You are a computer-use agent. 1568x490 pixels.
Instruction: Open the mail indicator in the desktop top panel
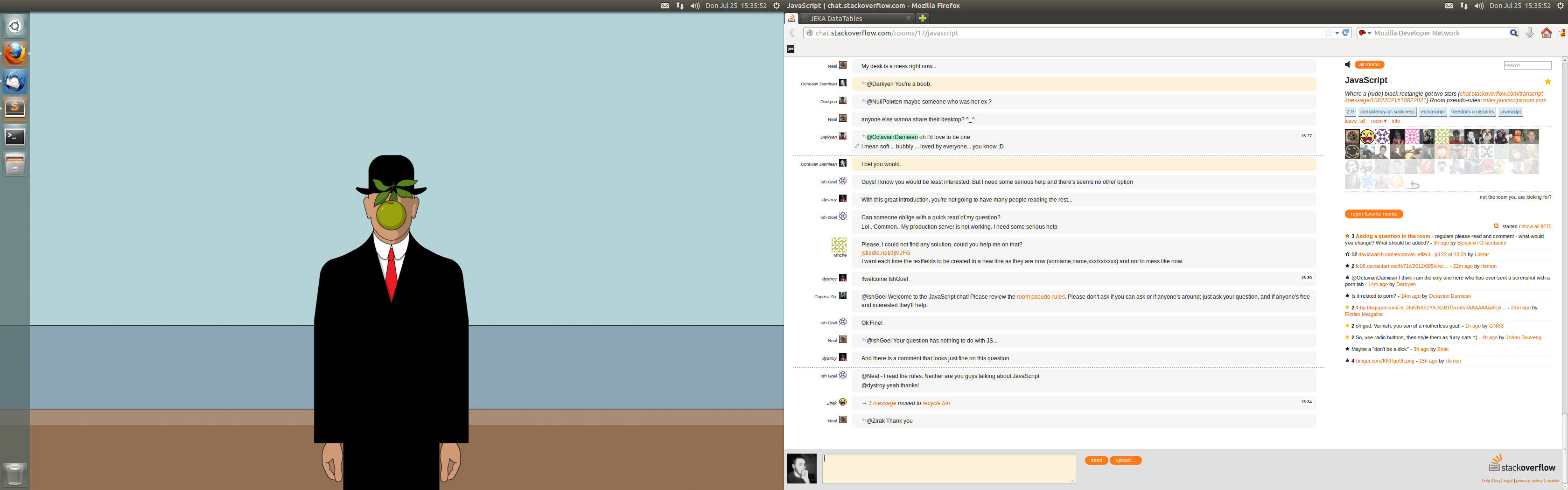tap(665, 6)
